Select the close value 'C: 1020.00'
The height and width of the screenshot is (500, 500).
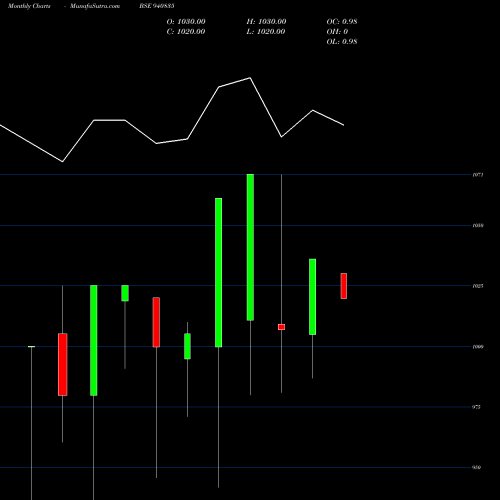186,32
